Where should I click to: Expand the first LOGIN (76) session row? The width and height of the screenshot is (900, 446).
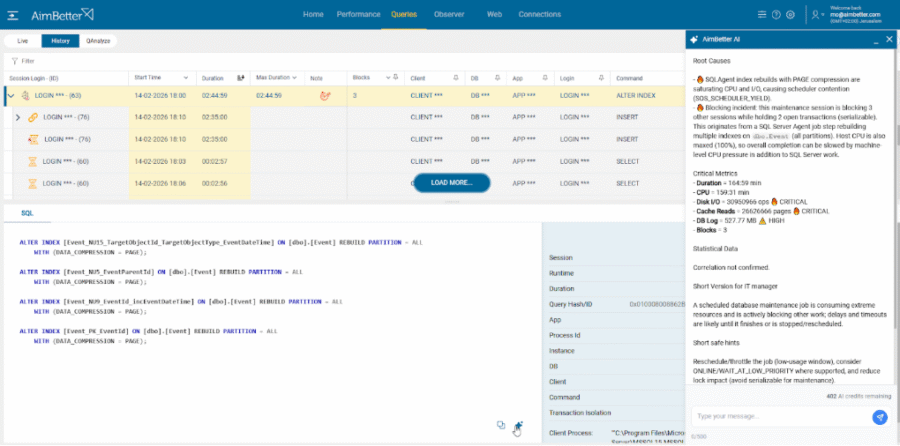17,118
